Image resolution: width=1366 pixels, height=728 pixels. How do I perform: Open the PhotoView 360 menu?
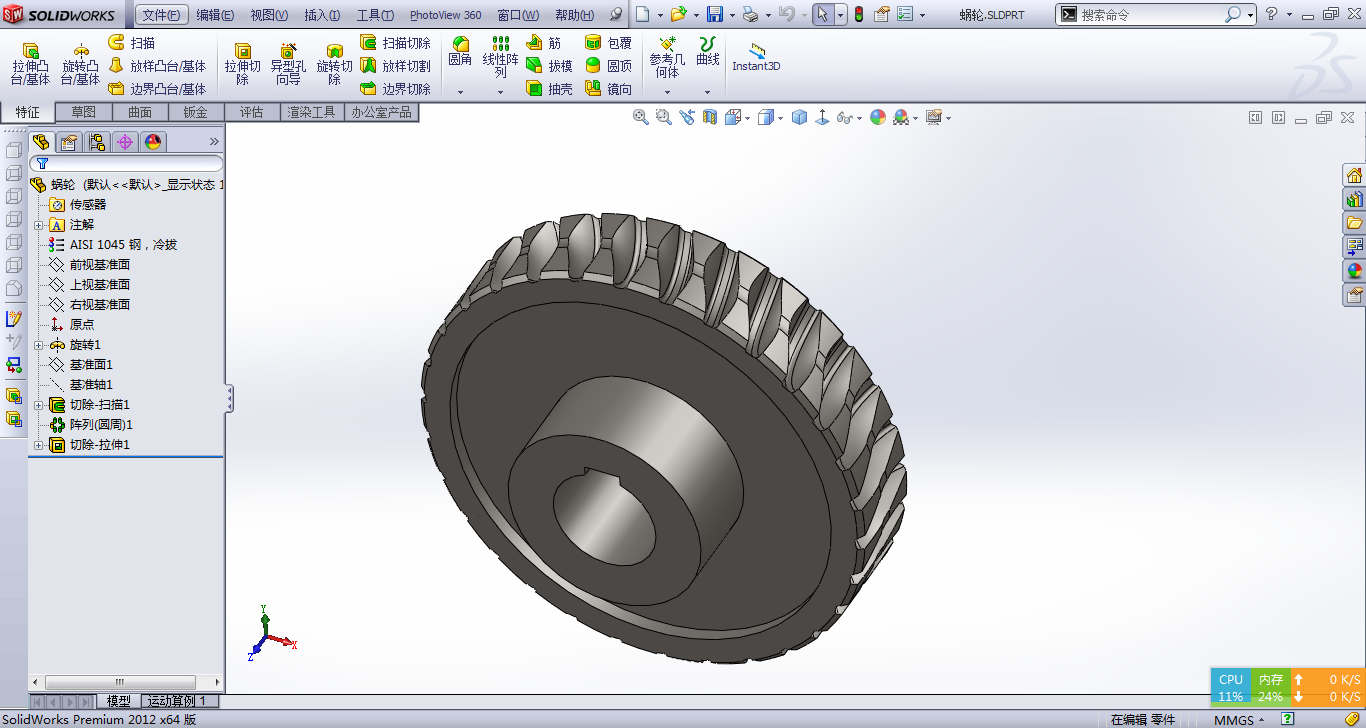(x=445, y=15)
